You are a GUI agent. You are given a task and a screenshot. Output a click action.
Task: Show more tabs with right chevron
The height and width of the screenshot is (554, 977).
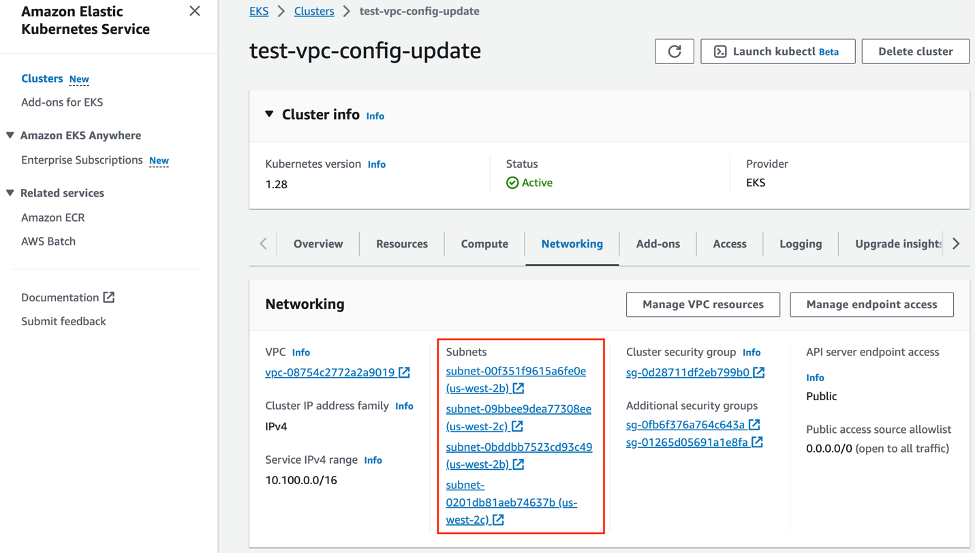(x=956, y=244)
